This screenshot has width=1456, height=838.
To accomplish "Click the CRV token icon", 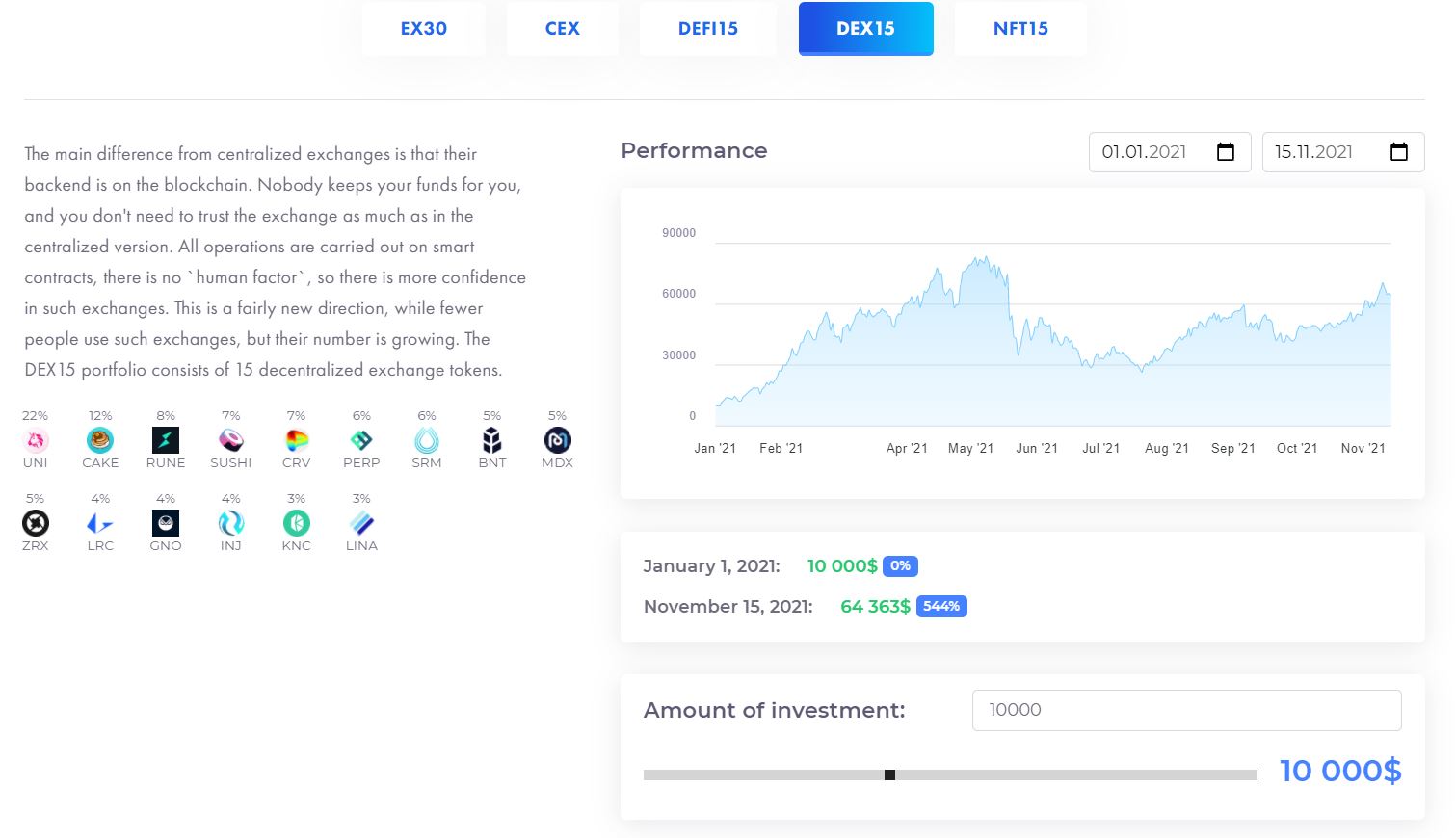I will point(297,440).
